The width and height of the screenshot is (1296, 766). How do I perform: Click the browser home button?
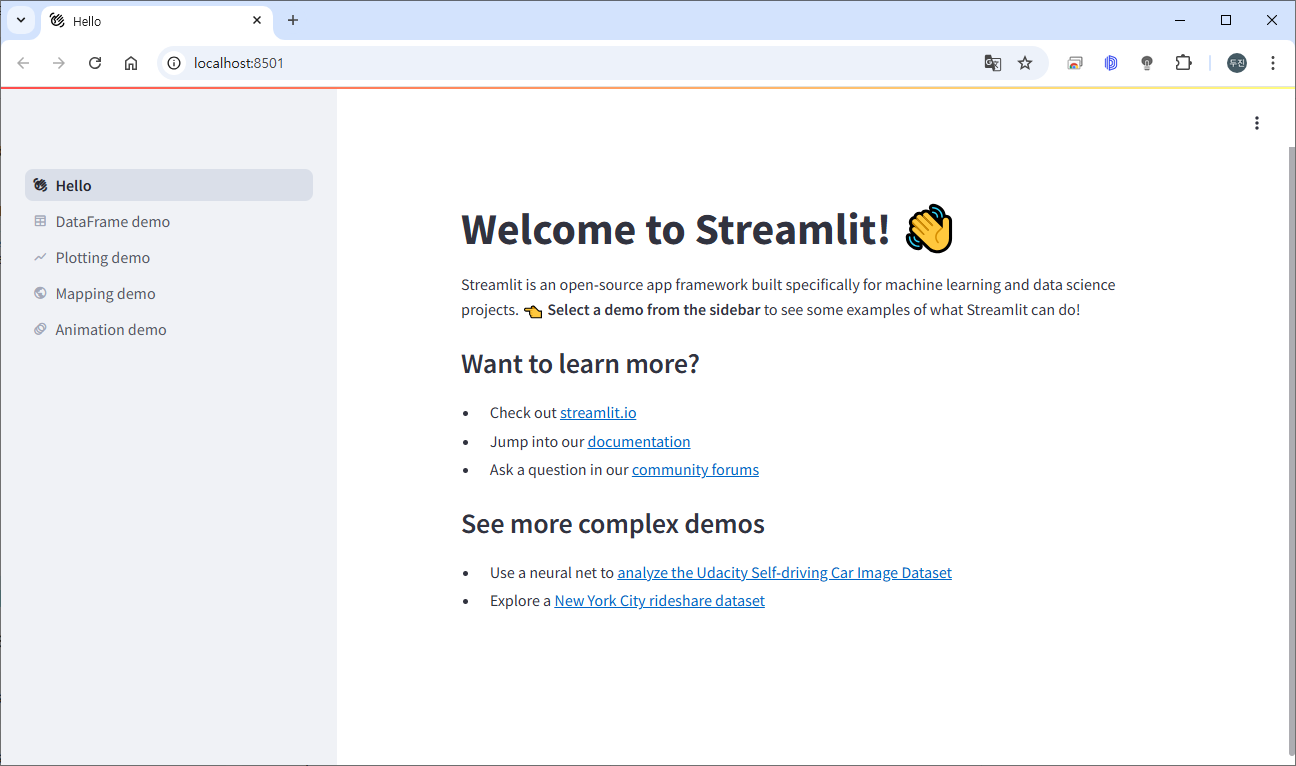[131, 63]
